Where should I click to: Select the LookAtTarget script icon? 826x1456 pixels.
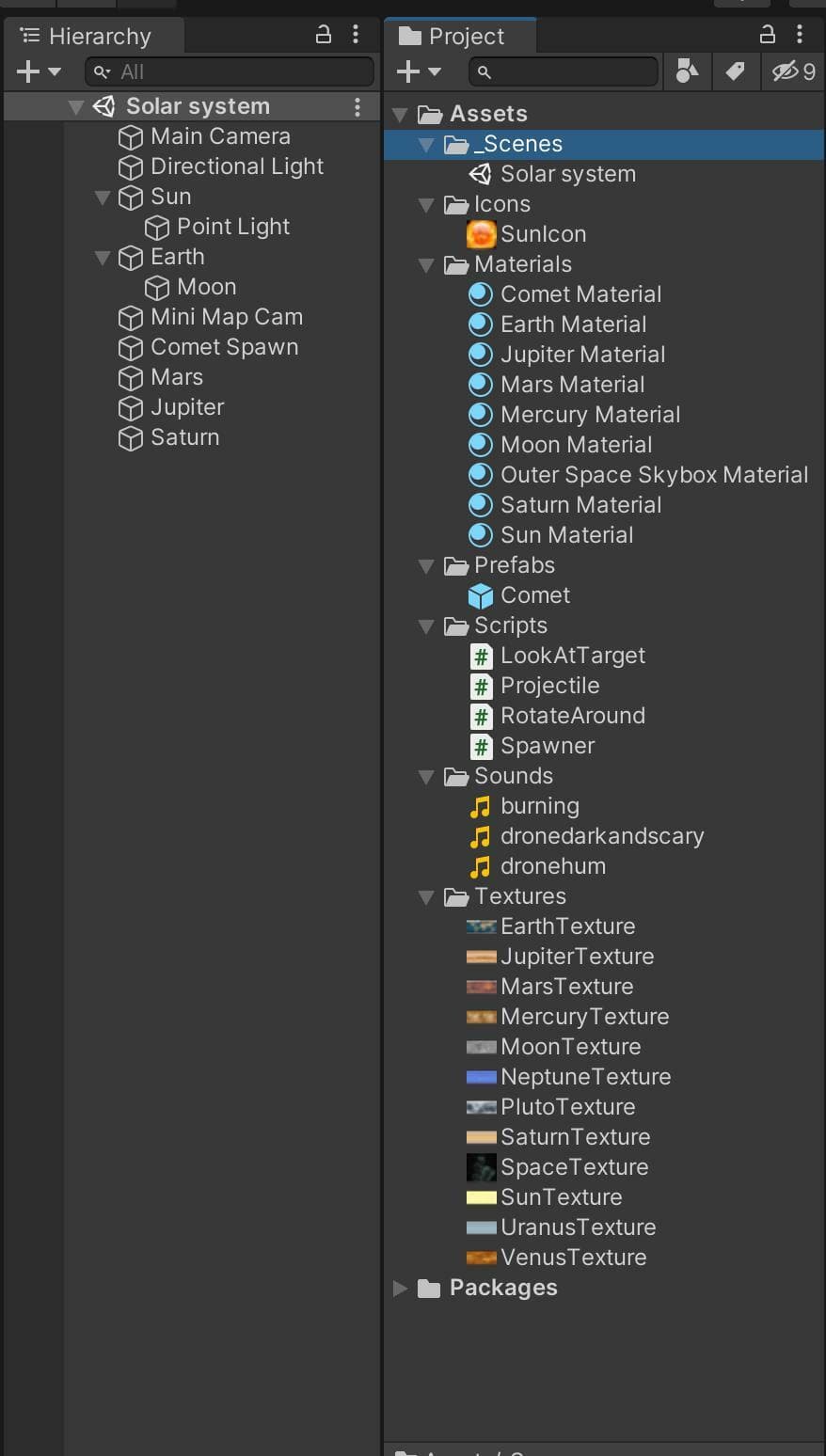coord(481,656)
